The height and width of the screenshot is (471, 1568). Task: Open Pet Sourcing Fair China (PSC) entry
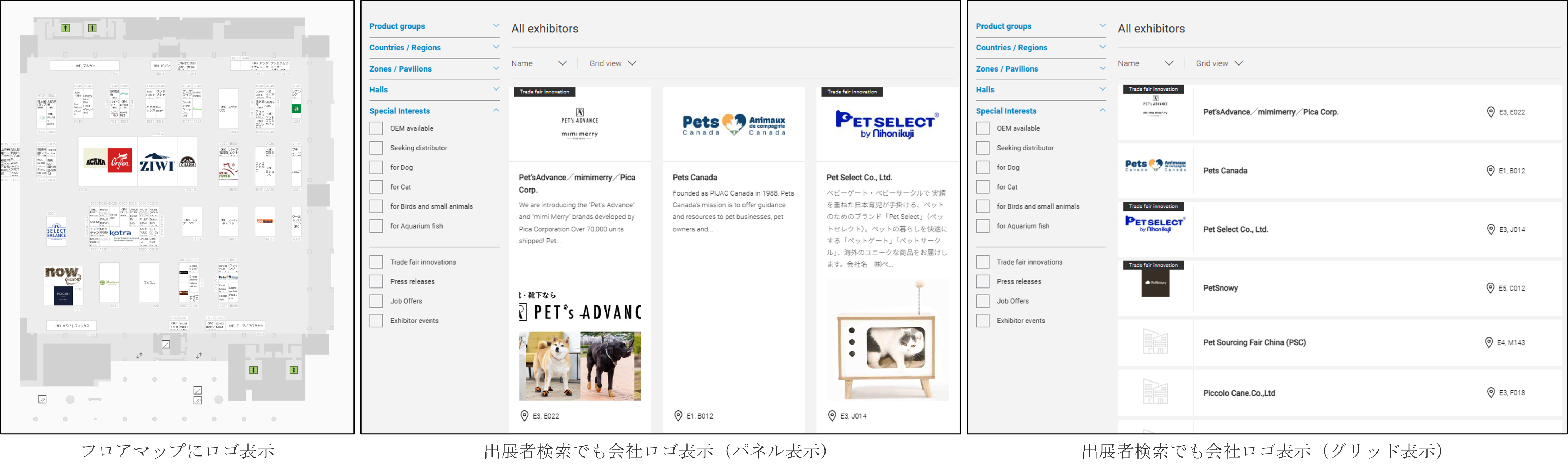[1254, 342]
